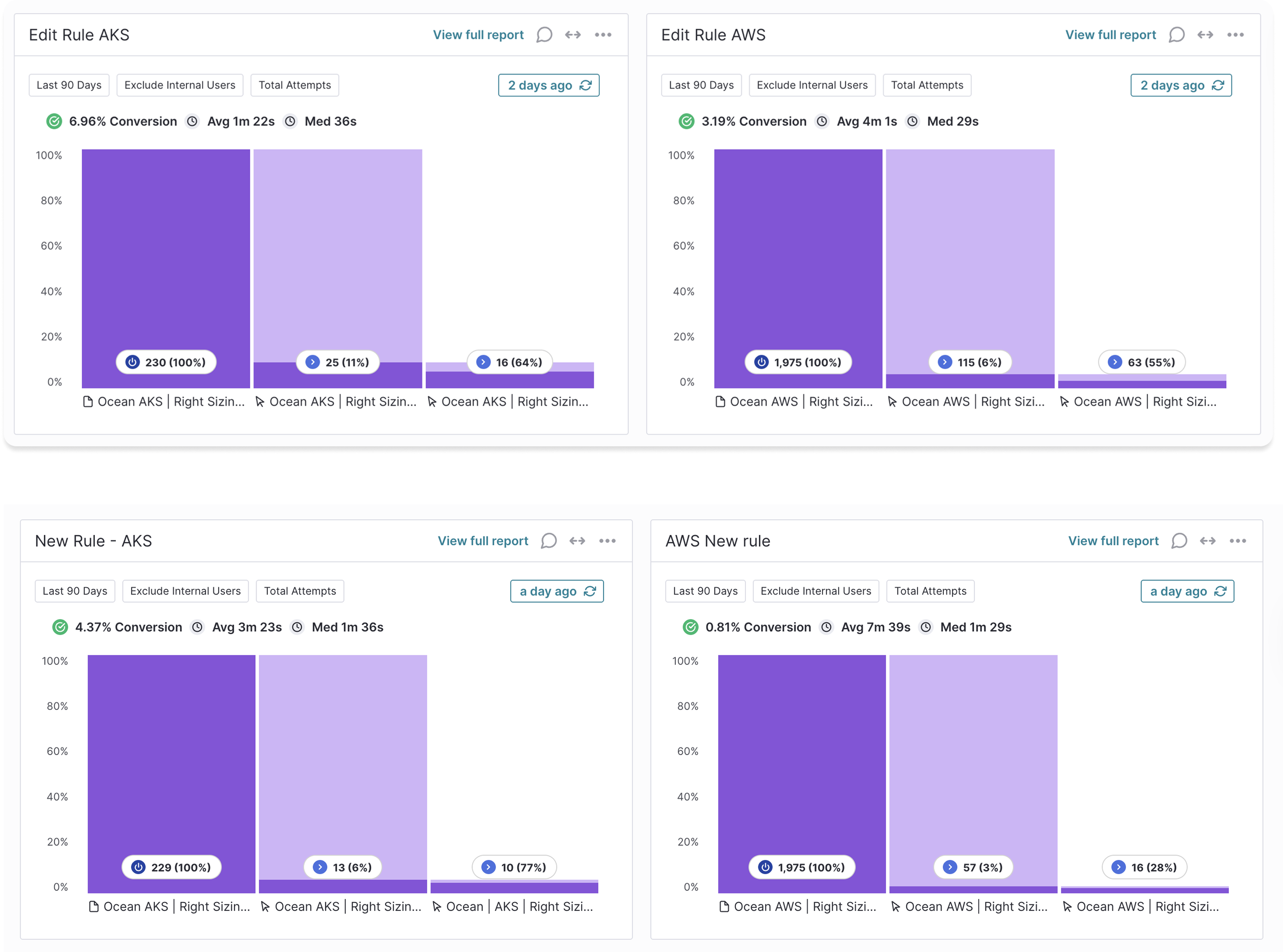
Task: Click the '63 (55%)' step badge on Edit Rule AWS
Action: click(x=1142, y=362)
